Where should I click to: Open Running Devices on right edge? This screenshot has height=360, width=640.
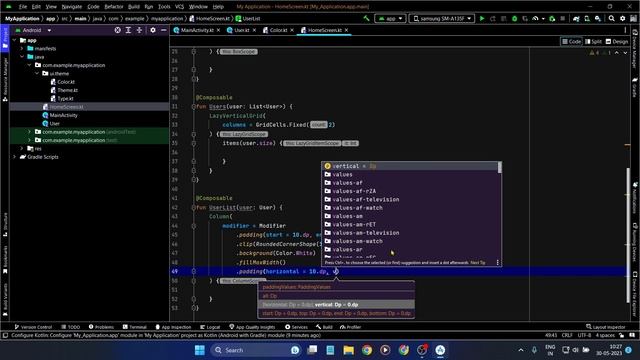(635, 242)
